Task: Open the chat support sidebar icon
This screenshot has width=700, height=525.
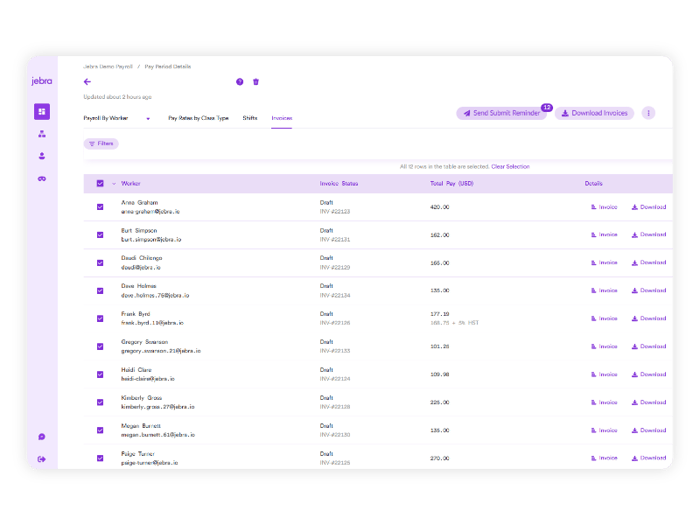Action: (41, 437)
